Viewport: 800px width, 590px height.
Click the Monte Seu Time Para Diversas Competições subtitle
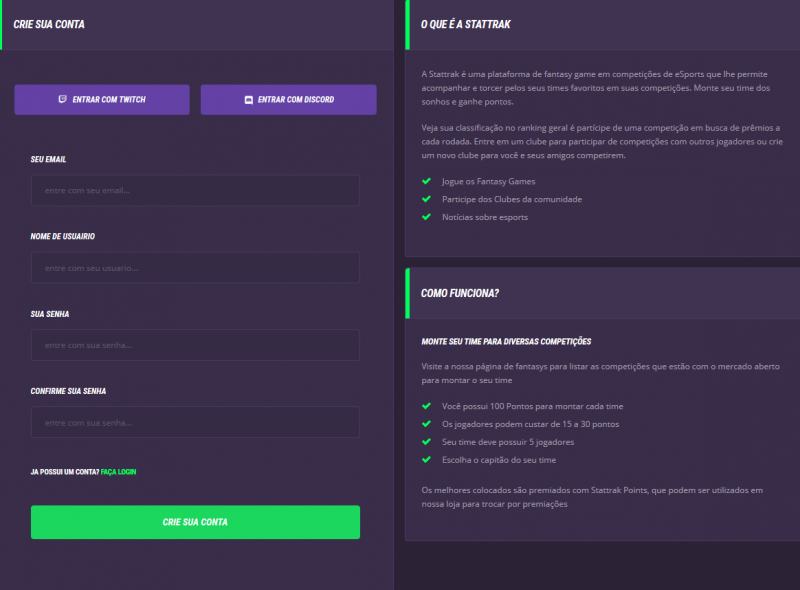[507, 342]
